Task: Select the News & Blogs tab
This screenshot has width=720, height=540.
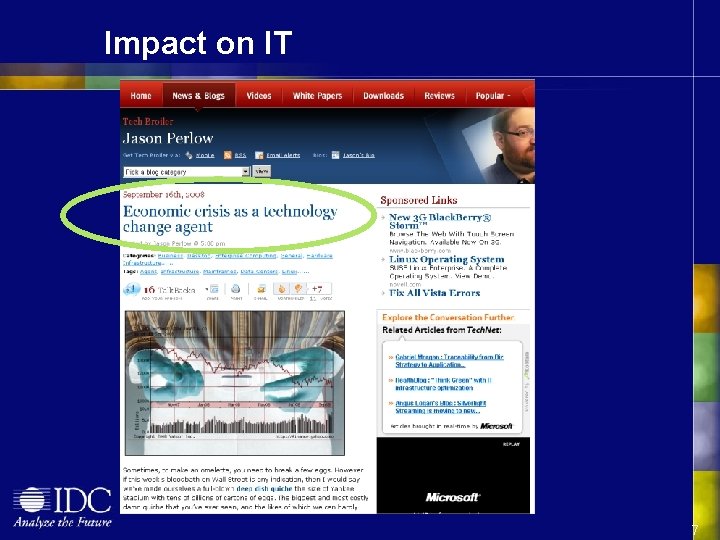Action: click(x=198, y=96)
